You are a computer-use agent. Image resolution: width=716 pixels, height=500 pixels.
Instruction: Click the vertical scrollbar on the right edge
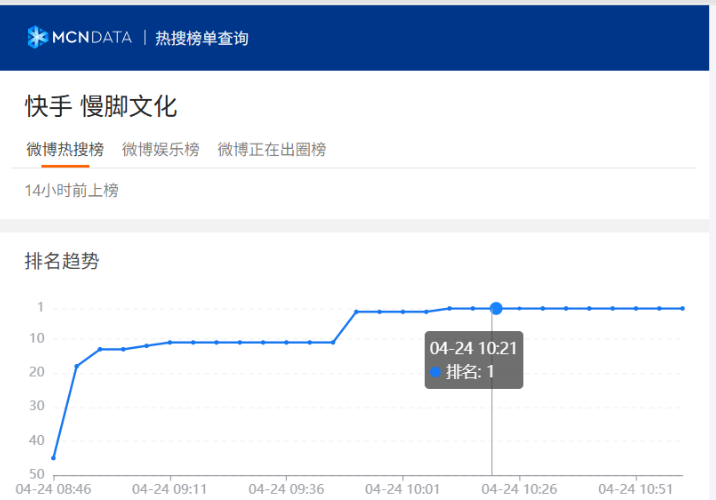(711, 250)
